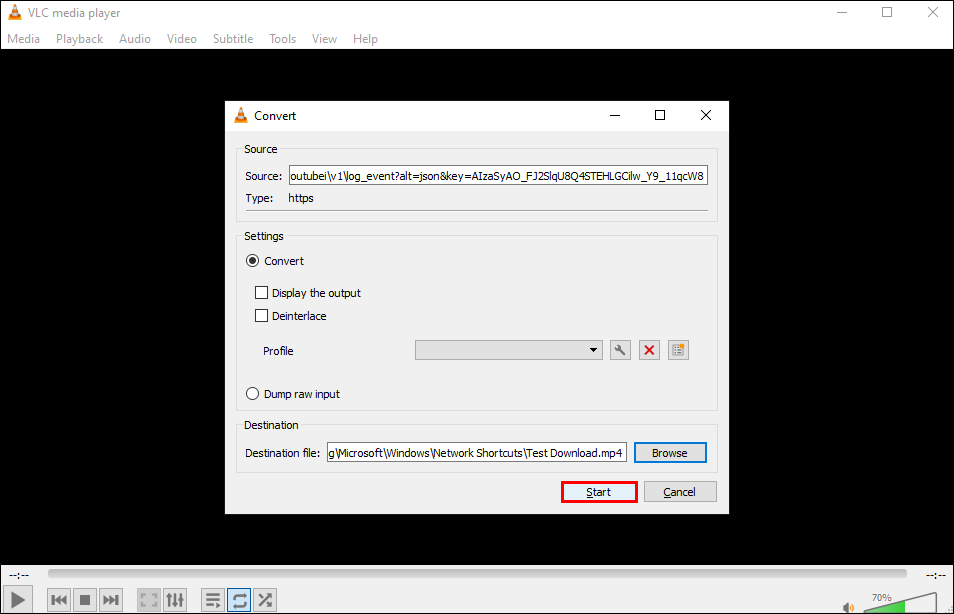Select the Convert radio button
This screenshot has width=954, height=614.
click(x=252, y=260)
